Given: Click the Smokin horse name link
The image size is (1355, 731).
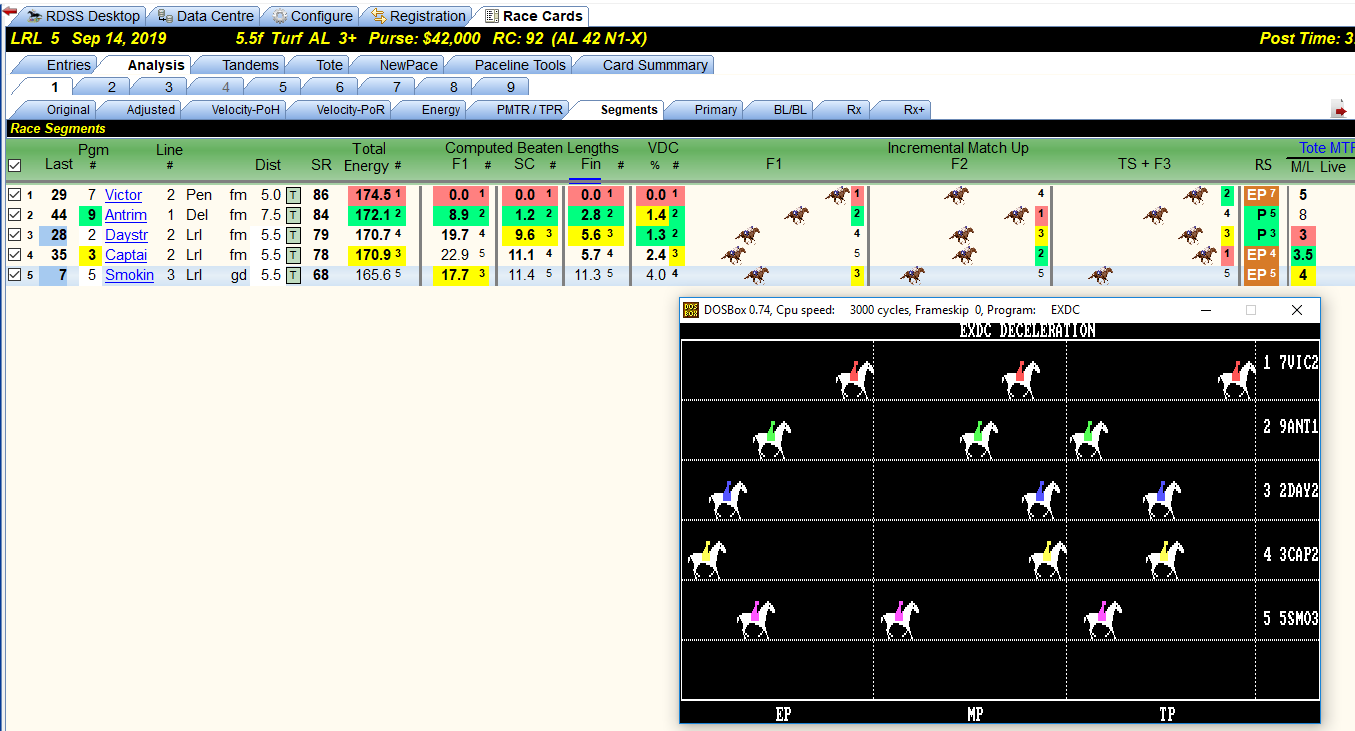Looking at the screenshot, I should 129,275.
